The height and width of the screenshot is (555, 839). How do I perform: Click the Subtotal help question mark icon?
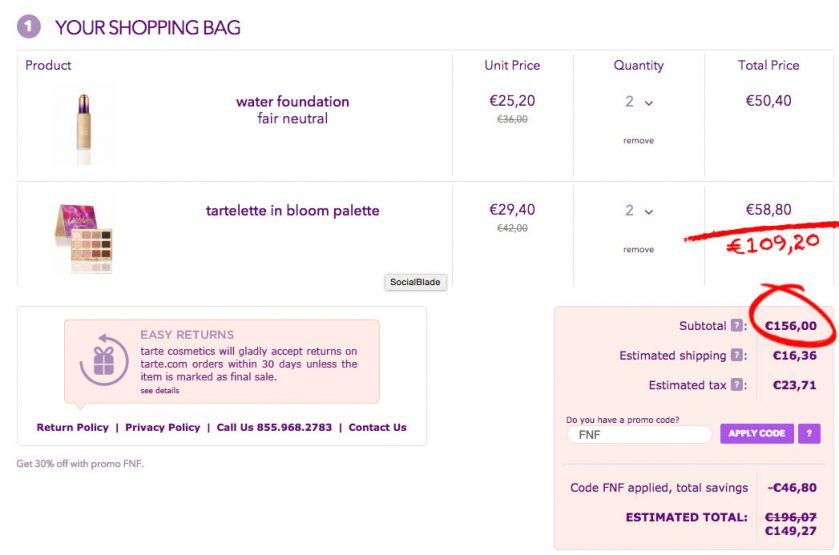tap(737, 326)
